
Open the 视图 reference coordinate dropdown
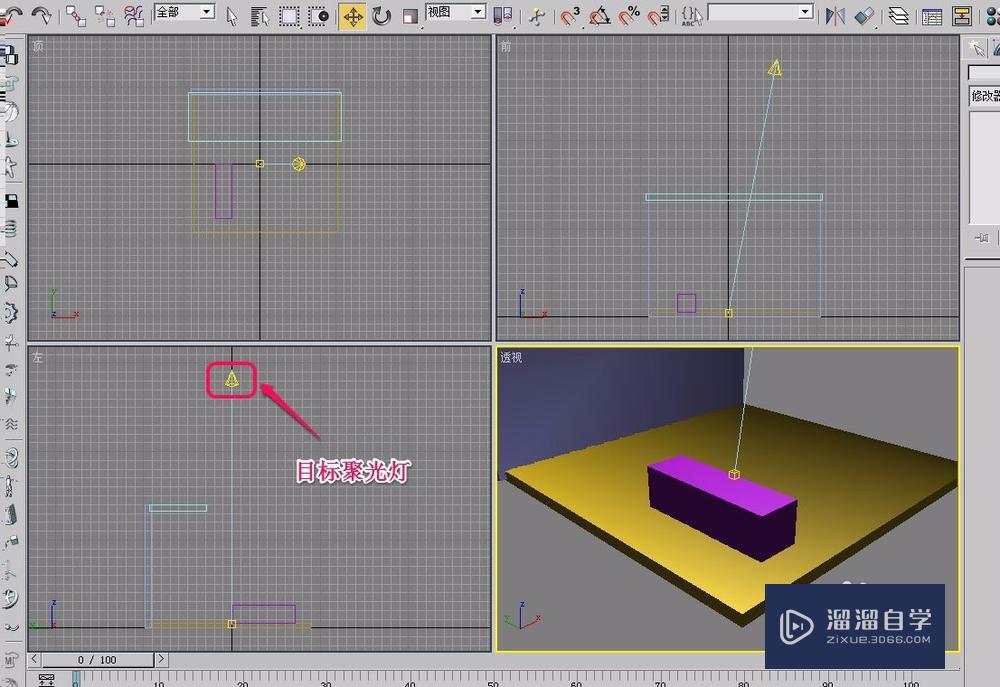pos(456,12)
